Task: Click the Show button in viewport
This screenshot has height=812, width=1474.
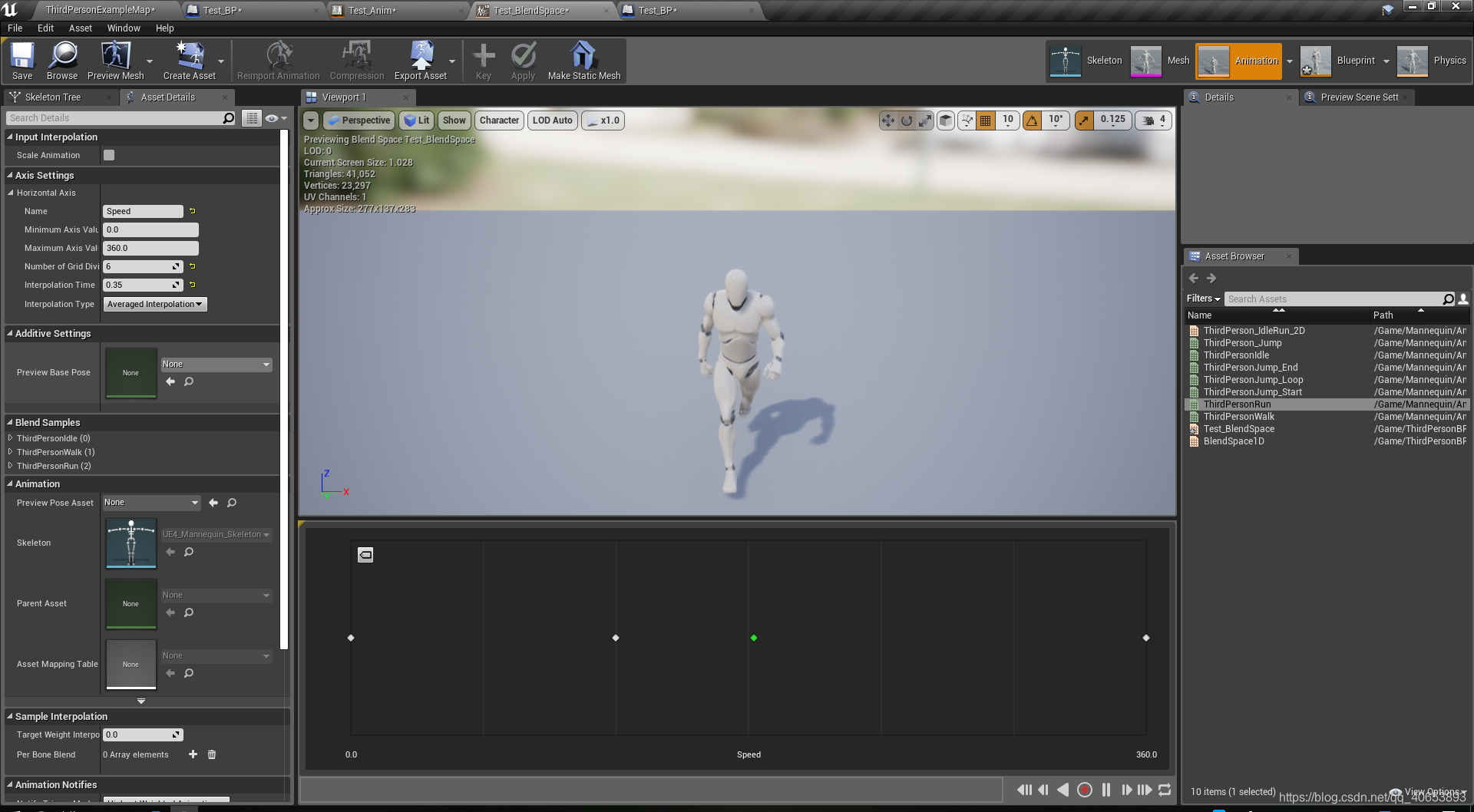Action: tap(454, 120)
